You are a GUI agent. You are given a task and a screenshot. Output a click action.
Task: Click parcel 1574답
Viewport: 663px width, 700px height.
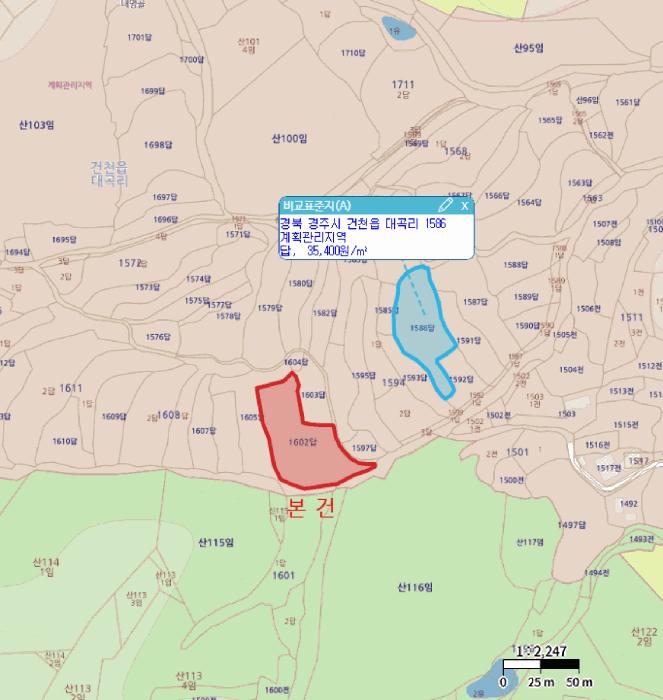198,279
